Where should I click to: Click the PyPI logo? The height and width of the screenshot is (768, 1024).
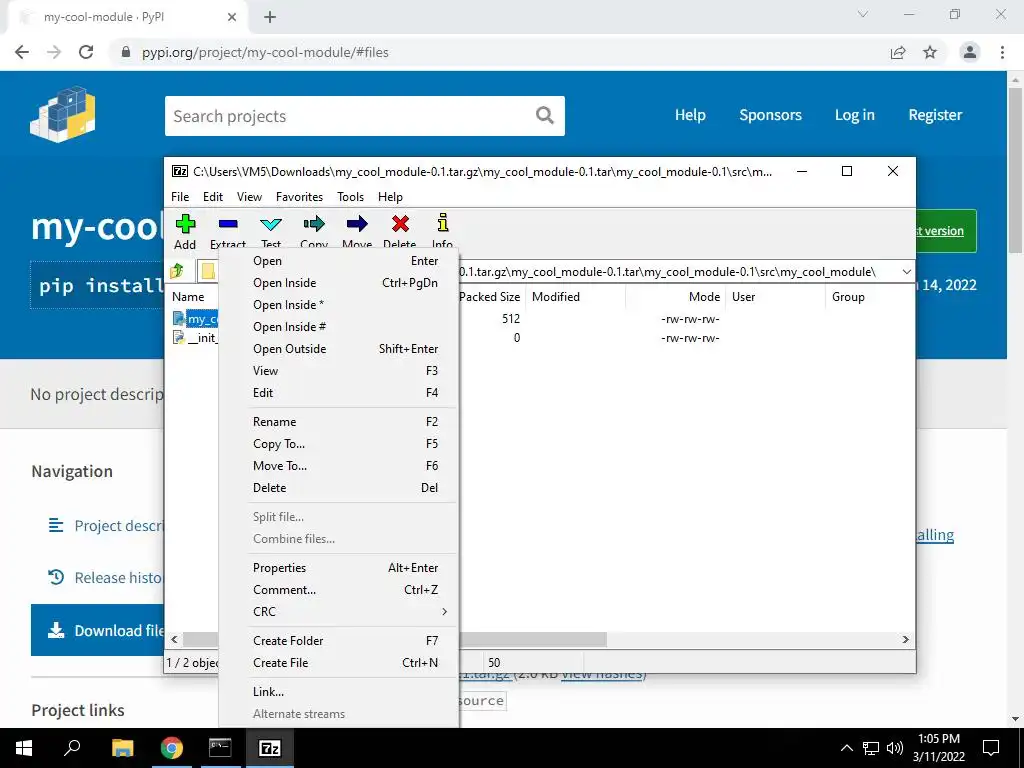[63, 115]
